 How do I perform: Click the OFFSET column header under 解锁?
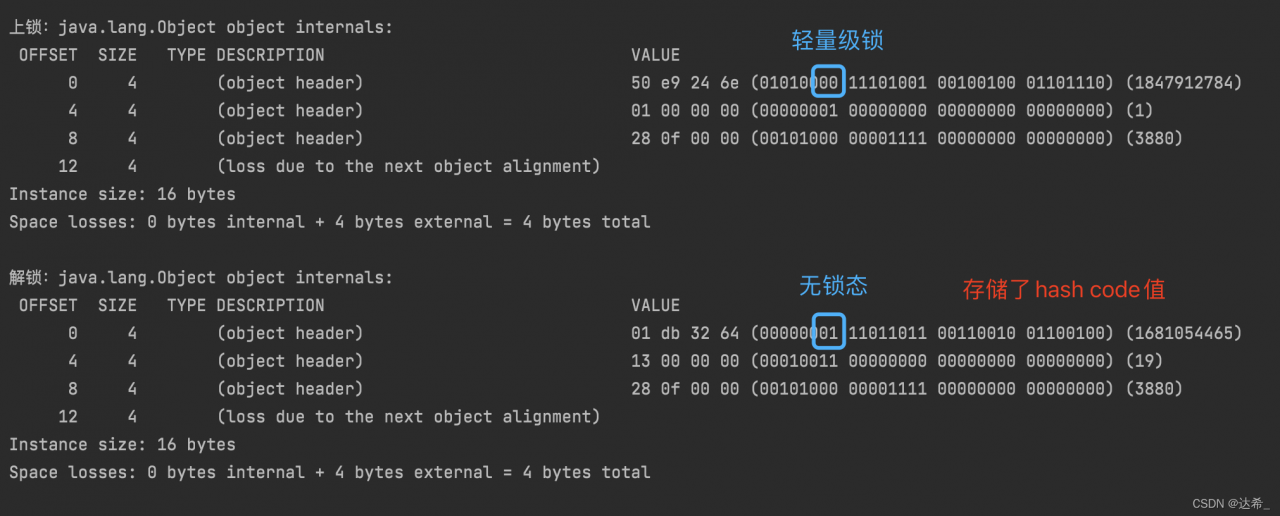coord(48,305)
